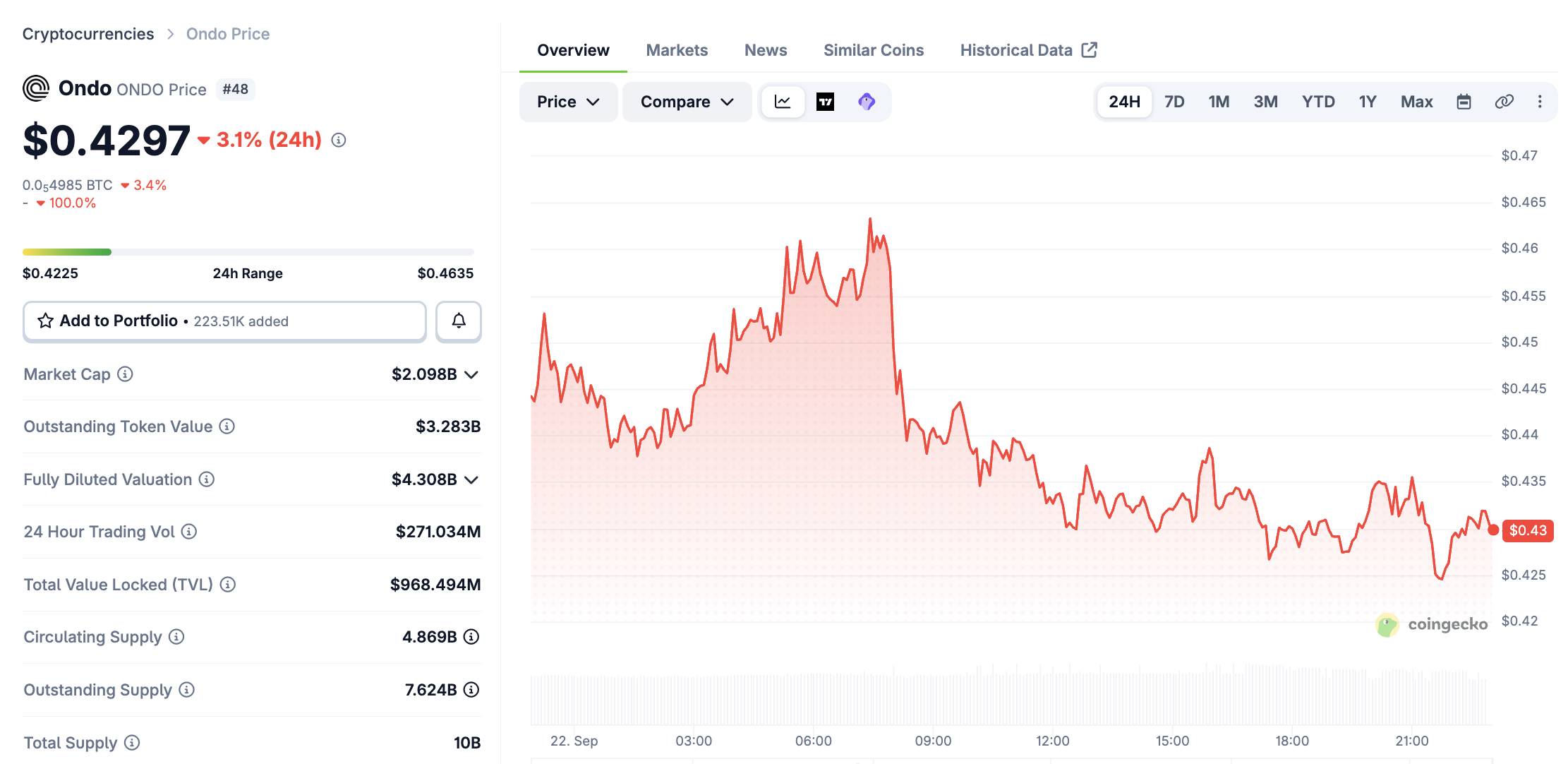Viewport: 1568px width, 764px height.
Task: Open the Markets tab
Action: coord(677,50)
